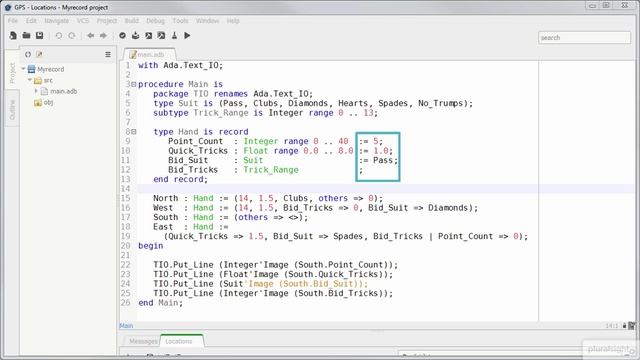
Task: Select the src folder label
Action: tap(48, 80)
